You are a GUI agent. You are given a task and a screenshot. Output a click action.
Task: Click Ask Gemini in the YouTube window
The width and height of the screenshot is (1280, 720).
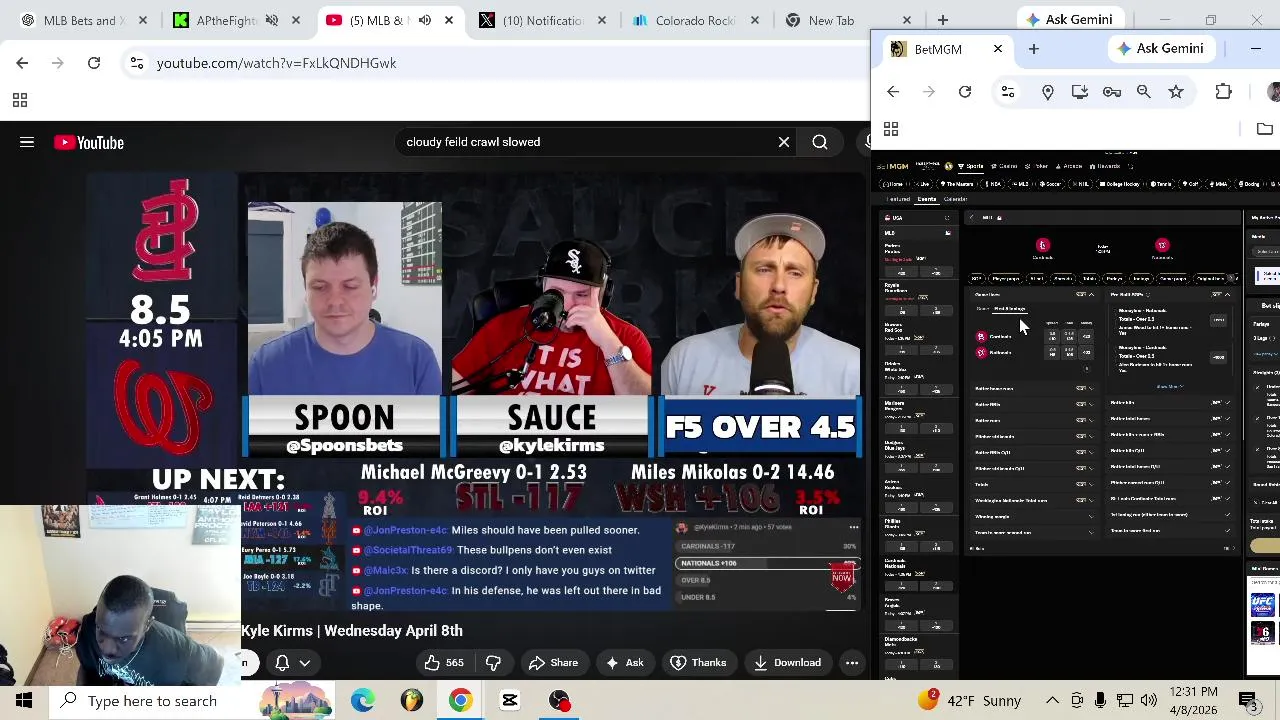(x=1068, y=19)
